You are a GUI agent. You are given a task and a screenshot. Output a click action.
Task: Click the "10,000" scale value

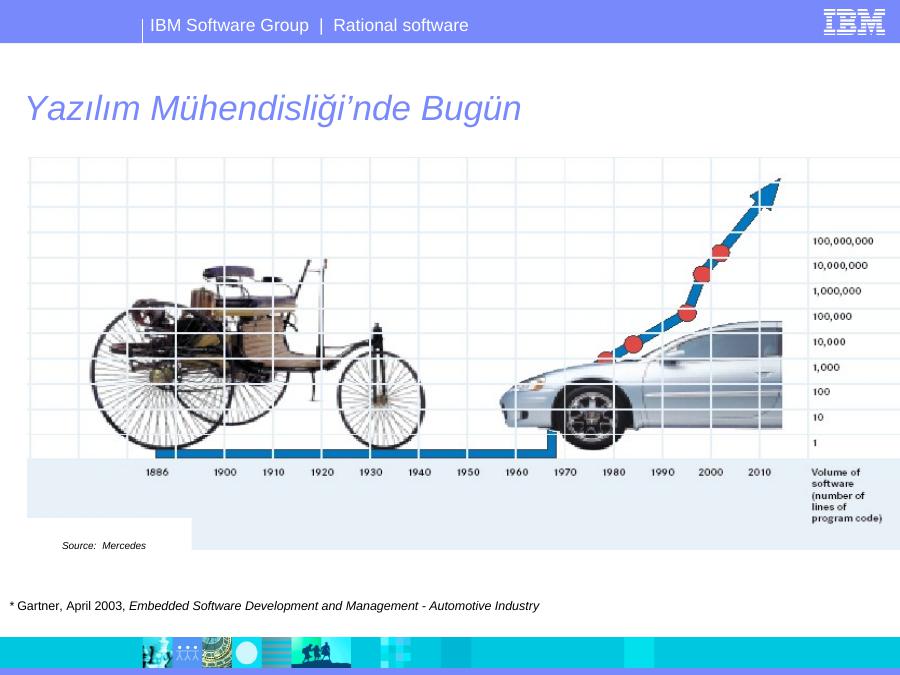click(x=829, y=342)
